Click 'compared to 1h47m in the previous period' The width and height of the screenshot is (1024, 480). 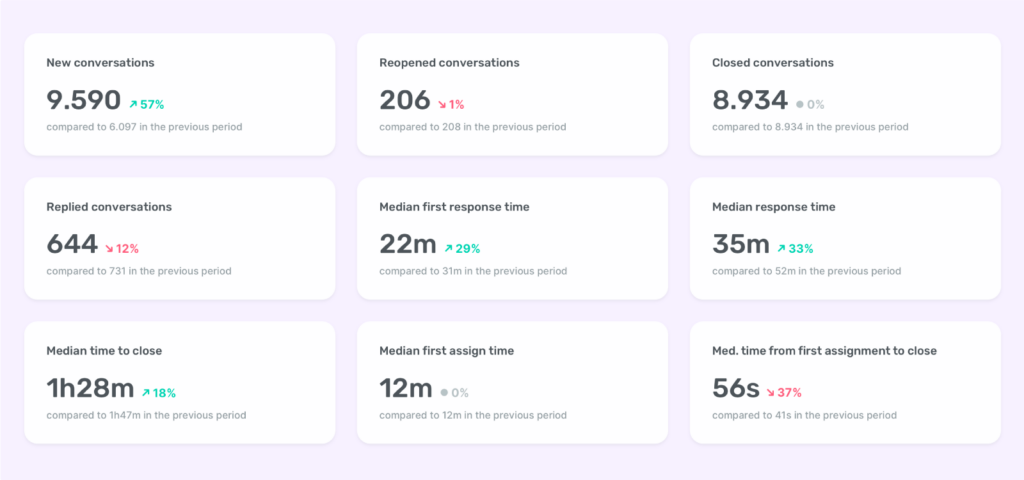(x=146, y=415)
